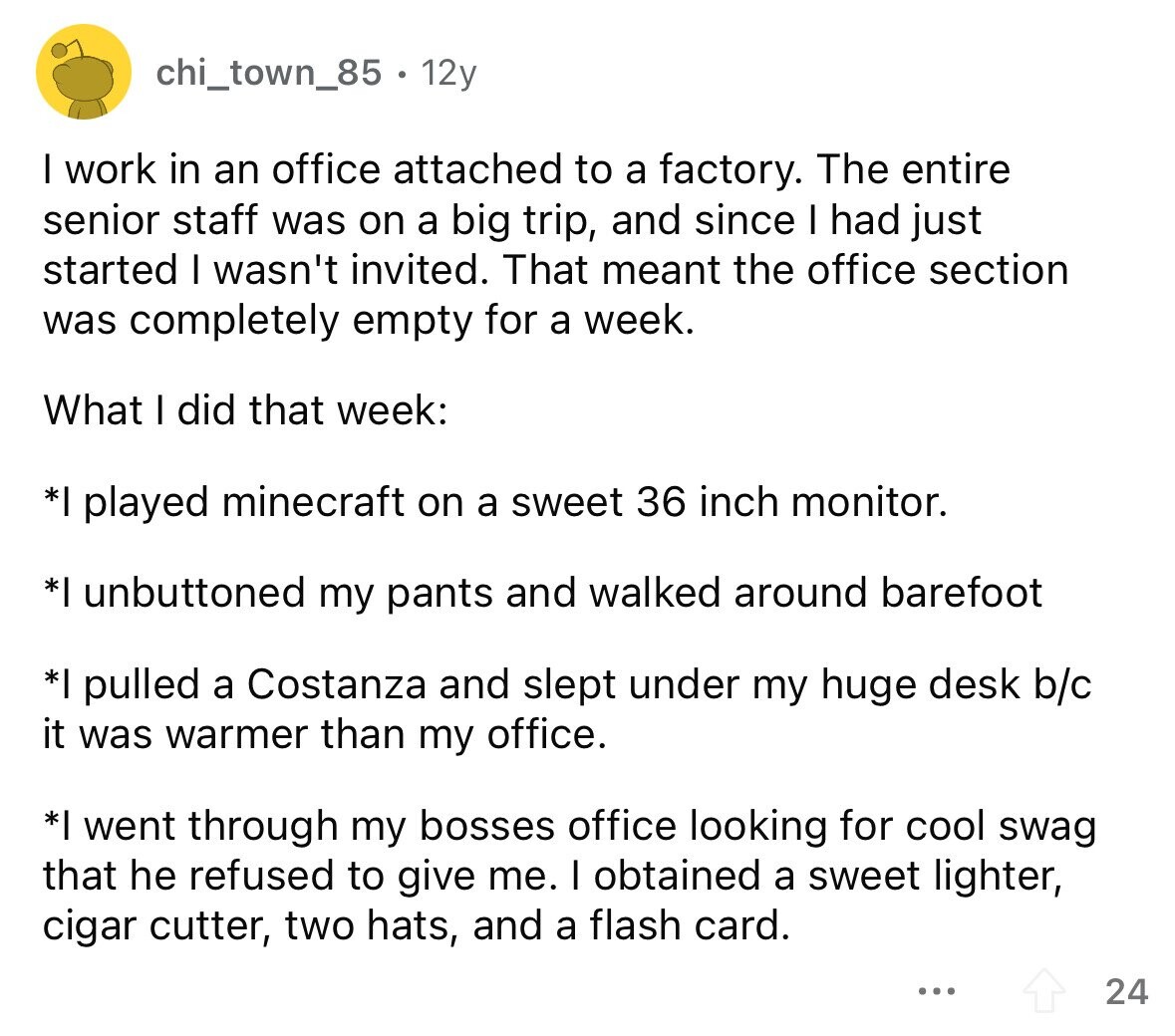Click the 12y timestamp
Viewport: 1175px width, 1036px height.
[448, 73]
